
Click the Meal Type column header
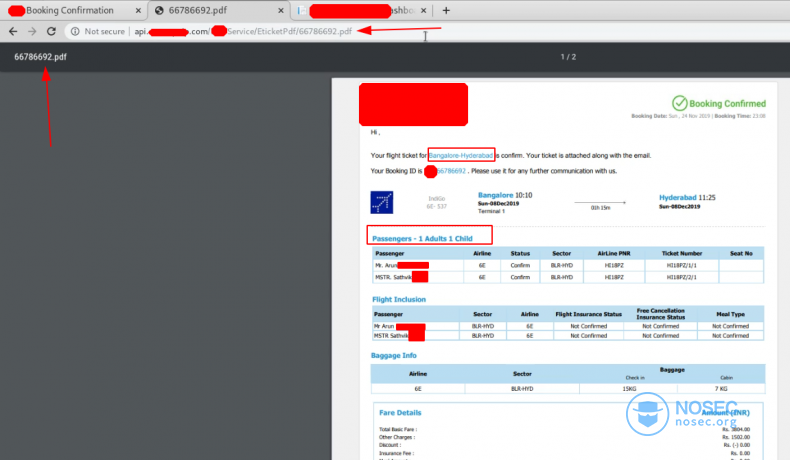(x=731, y=314)
